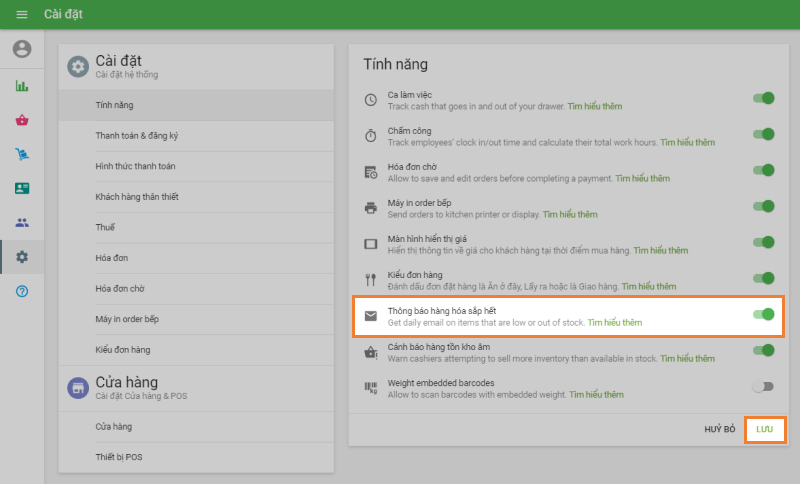Go to the Thuế settings section
The height and width of the screenshot is (484, 800).
[106, 227]
